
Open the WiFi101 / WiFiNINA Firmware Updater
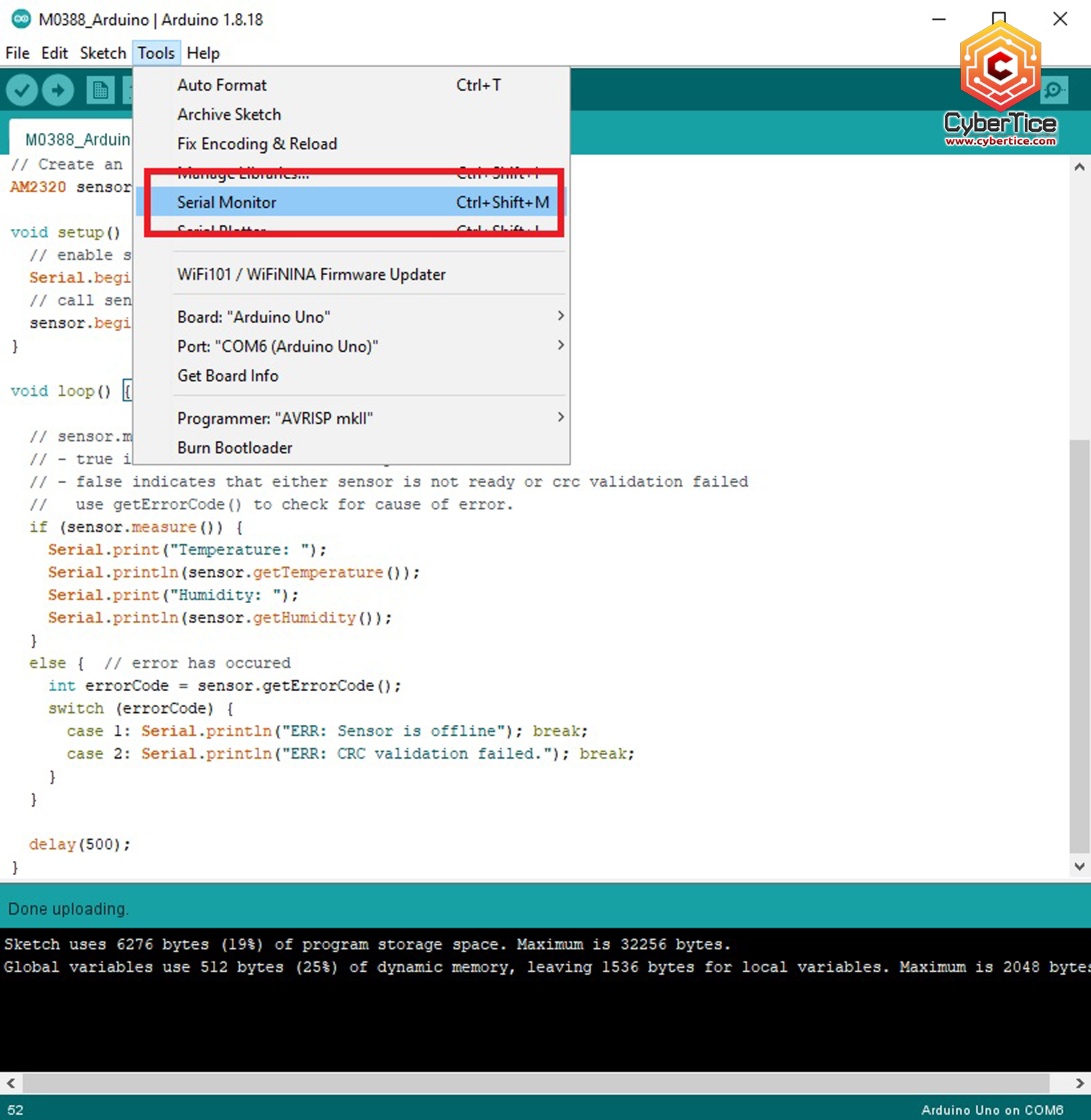tap(311, 274)
